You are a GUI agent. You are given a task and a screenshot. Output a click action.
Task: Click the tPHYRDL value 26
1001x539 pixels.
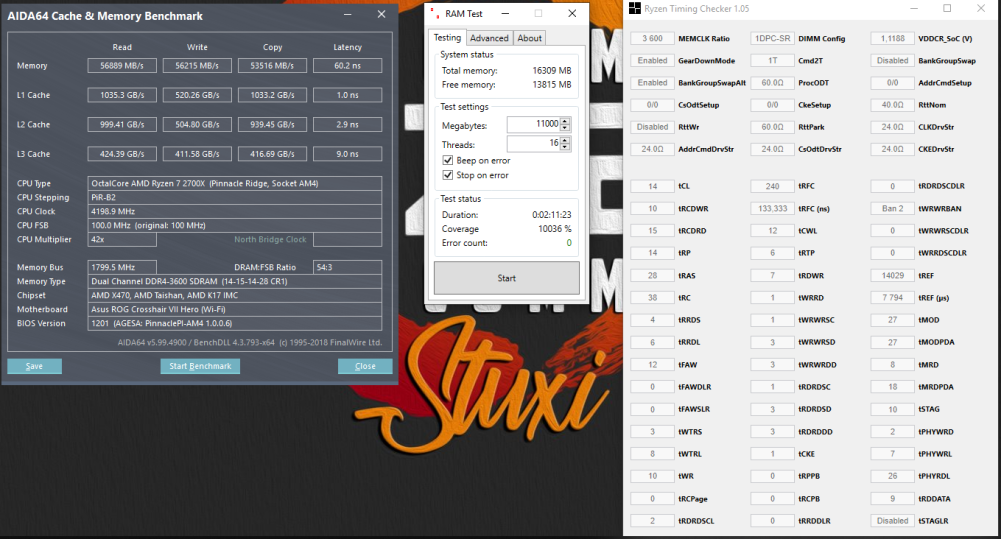tap(892, 476)
